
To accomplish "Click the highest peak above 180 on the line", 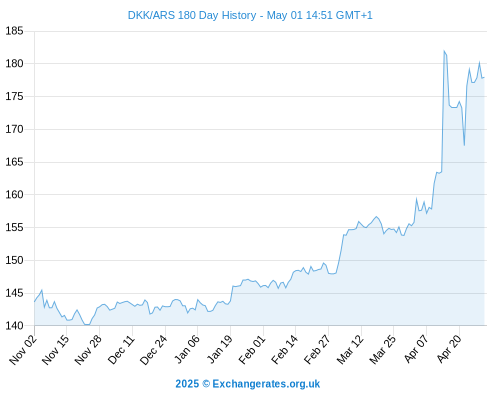I will [444, 51].
